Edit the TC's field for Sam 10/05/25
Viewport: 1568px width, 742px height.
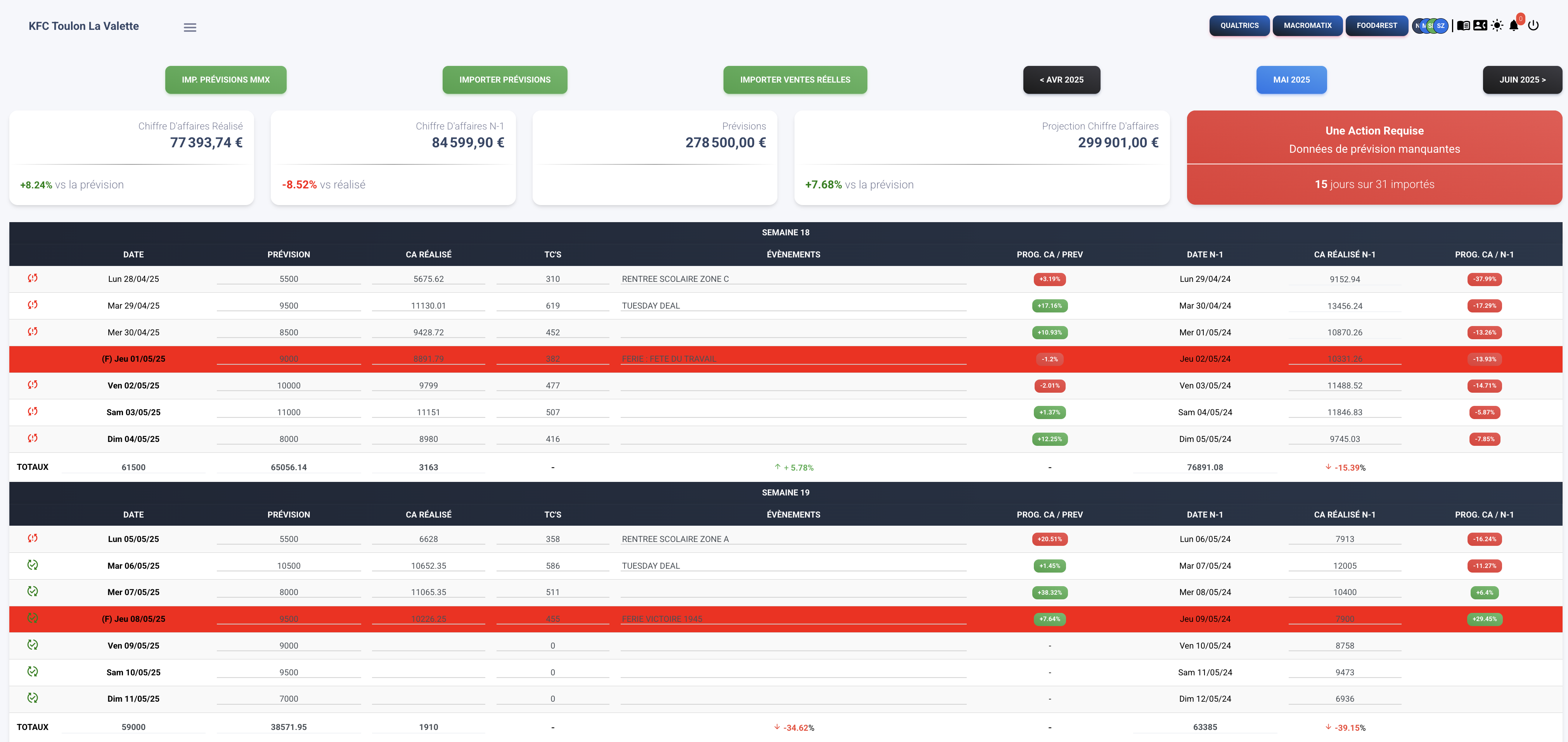(x=553, y=673)
